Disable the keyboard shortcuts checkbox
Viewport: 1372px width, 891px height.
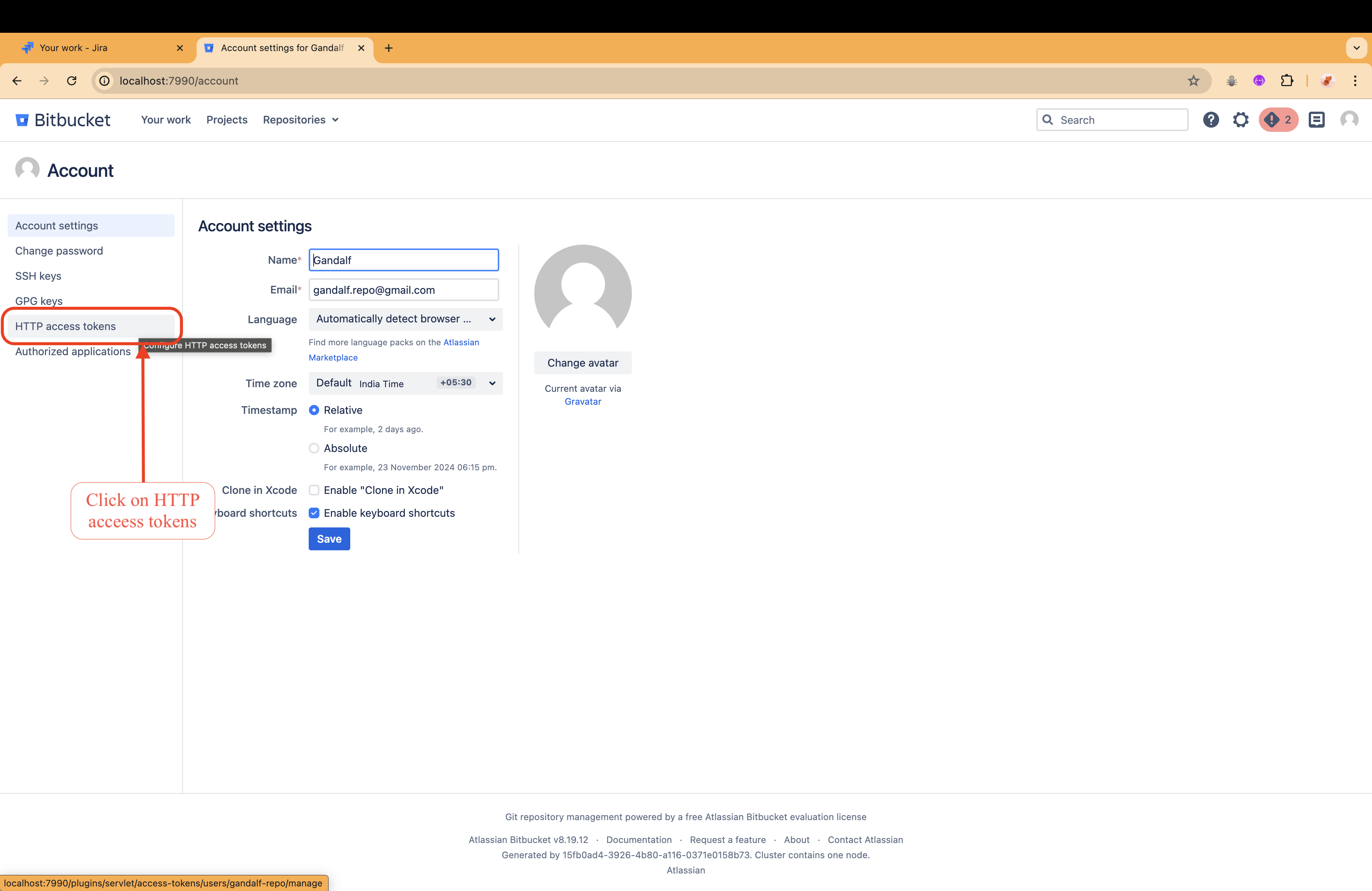click(314, 513)
